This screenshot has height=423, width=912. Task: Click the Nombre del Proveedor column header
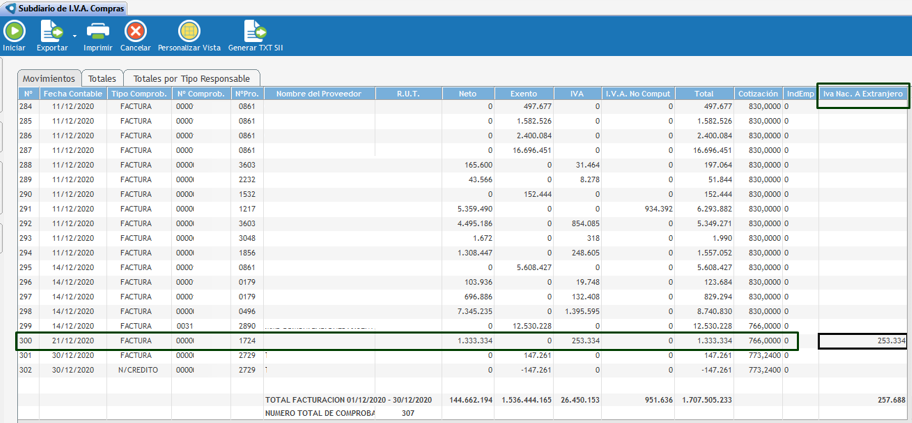coord(319,93)
